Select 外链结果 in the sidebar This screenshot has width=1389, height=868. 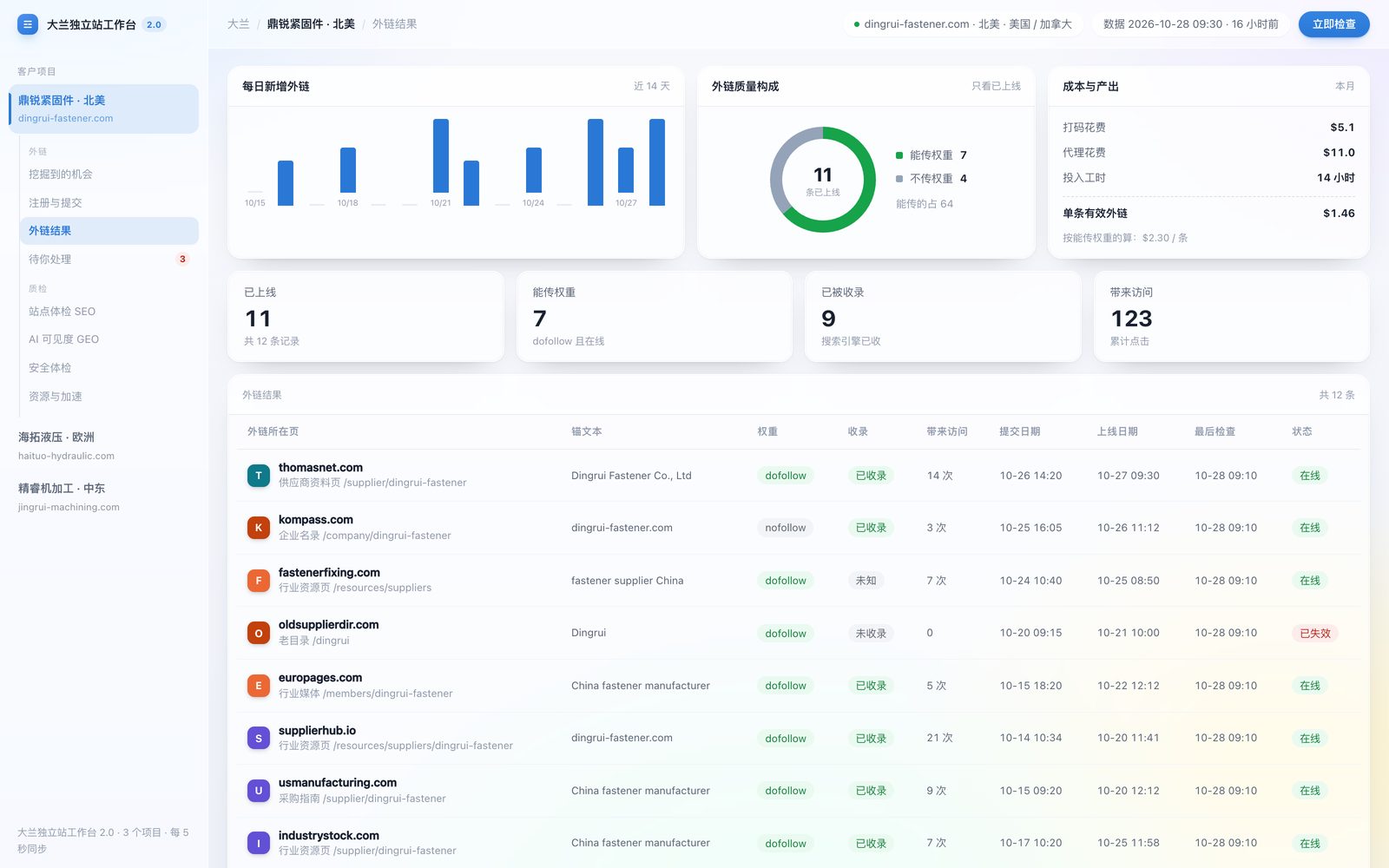click(x=109, y=231)
